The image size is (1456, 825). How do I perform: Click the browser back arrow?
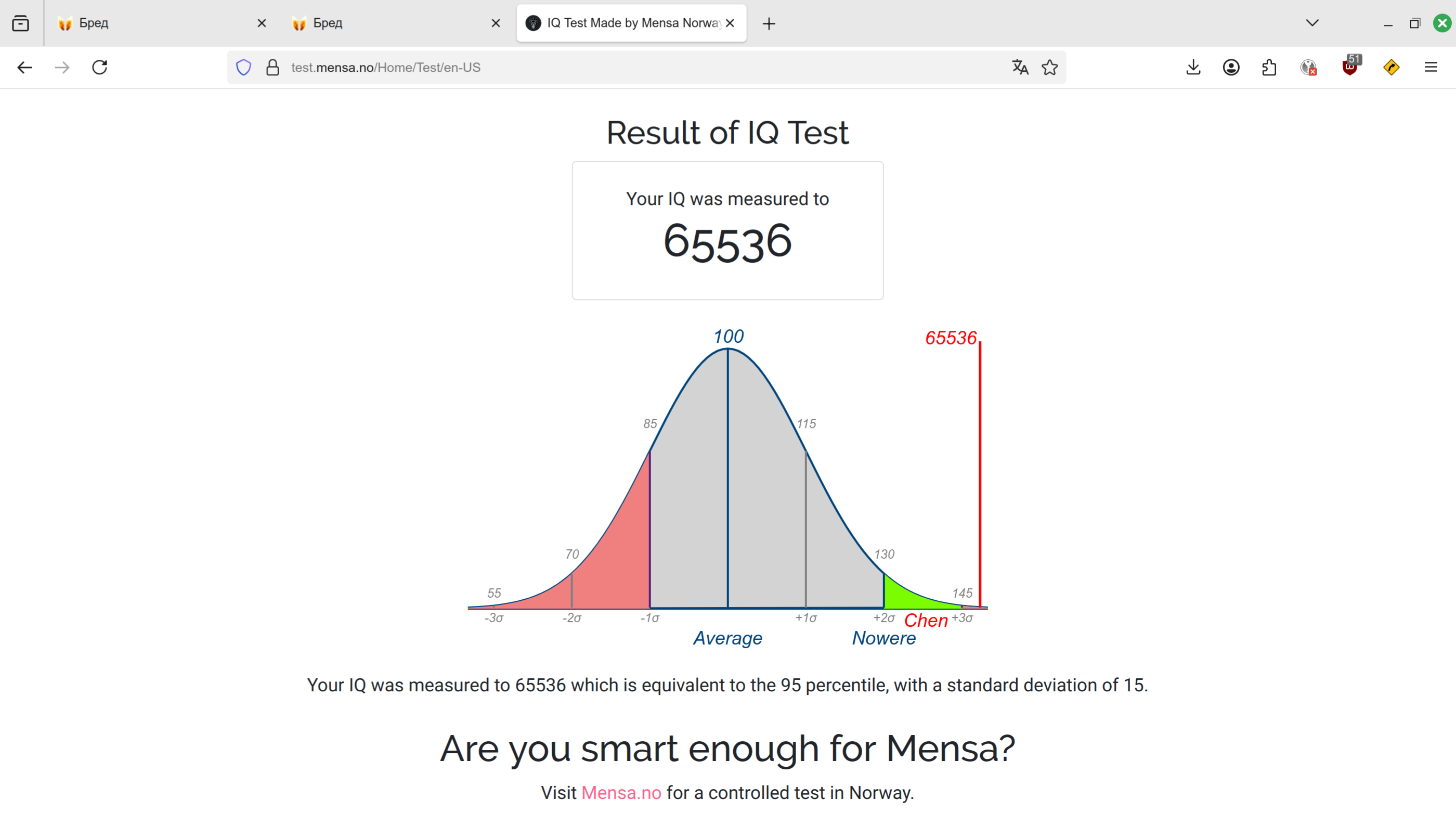(x=24, y=68)
